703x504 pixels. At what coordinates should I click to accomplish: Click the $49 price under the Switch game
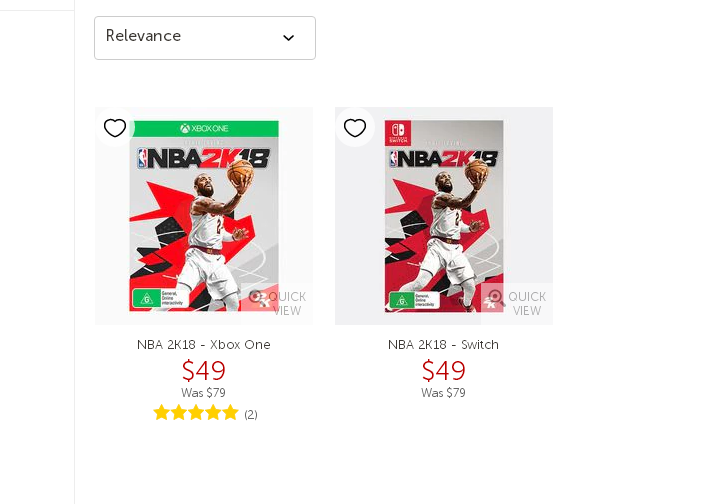tap(443, 370)
